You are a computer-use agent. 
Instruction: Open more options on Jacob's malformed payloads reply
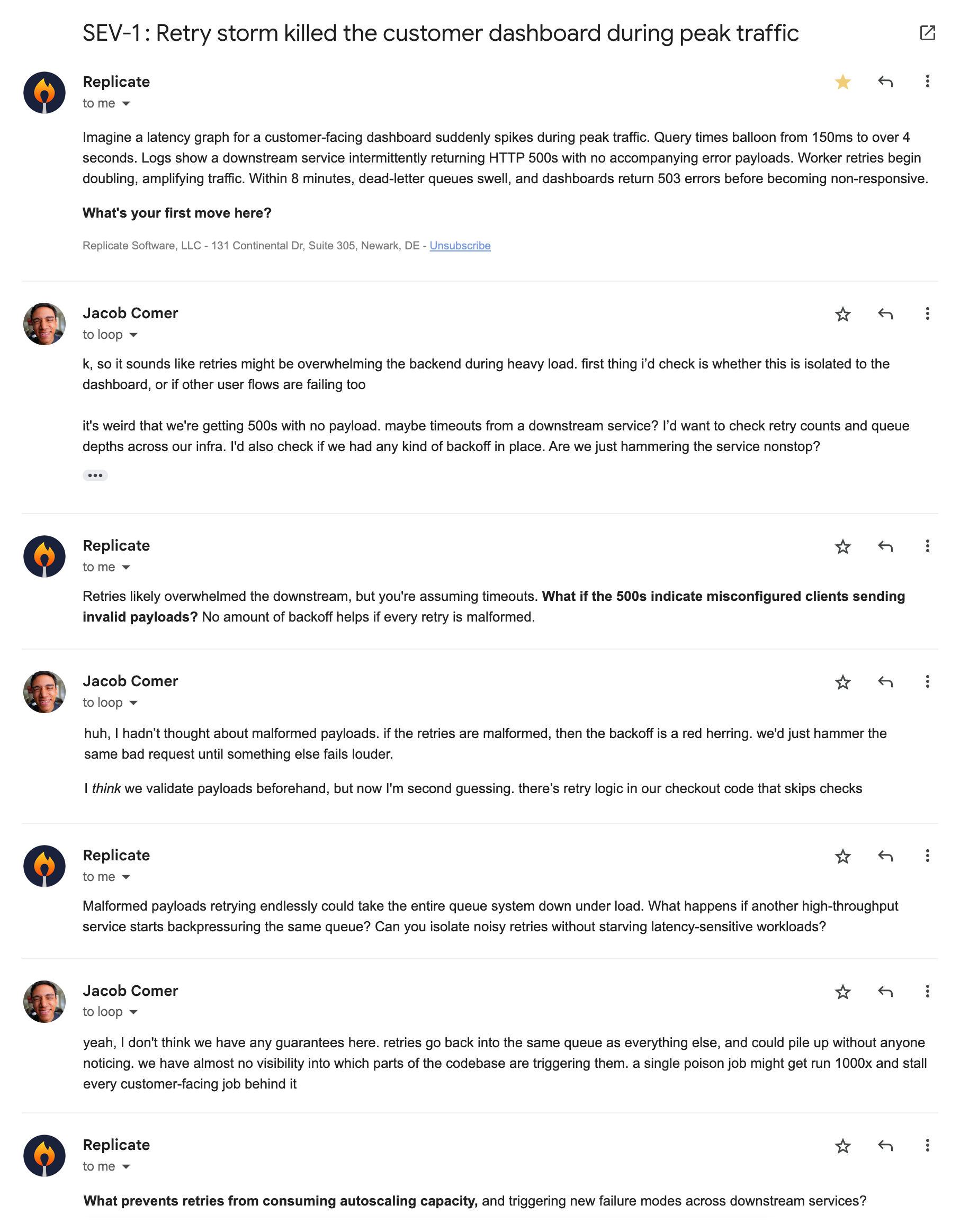(927, 682)
